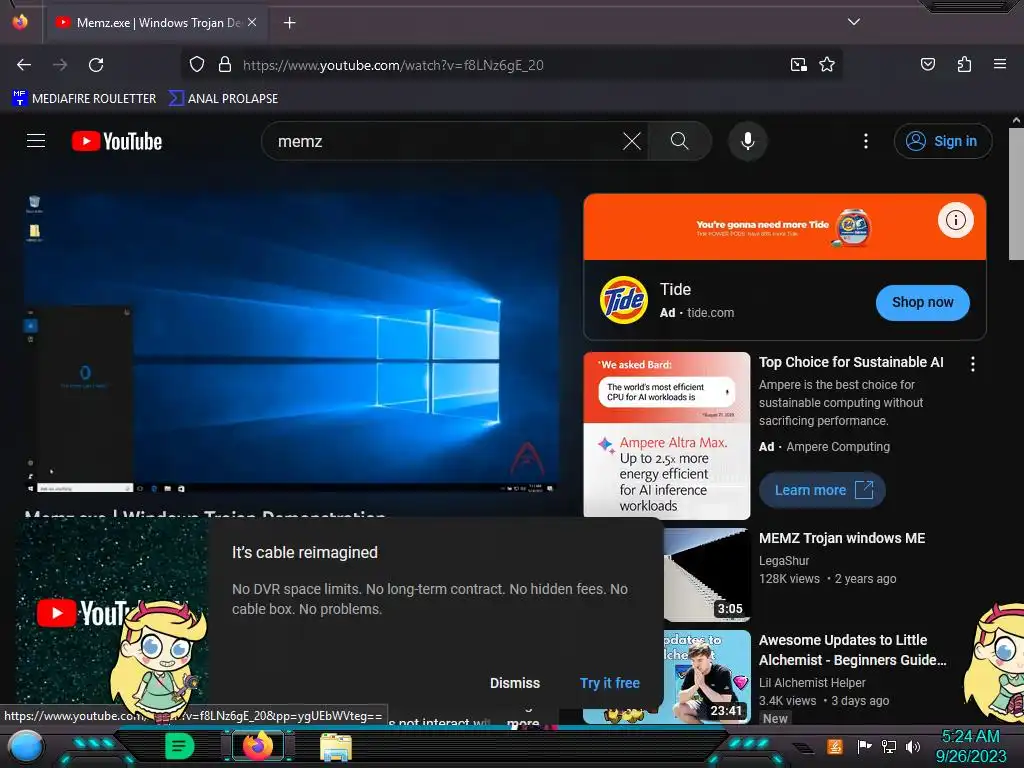Open the YouTube hamburger guide menu
The height and width of the screenshot is (768, 1024).
point(36,140)
